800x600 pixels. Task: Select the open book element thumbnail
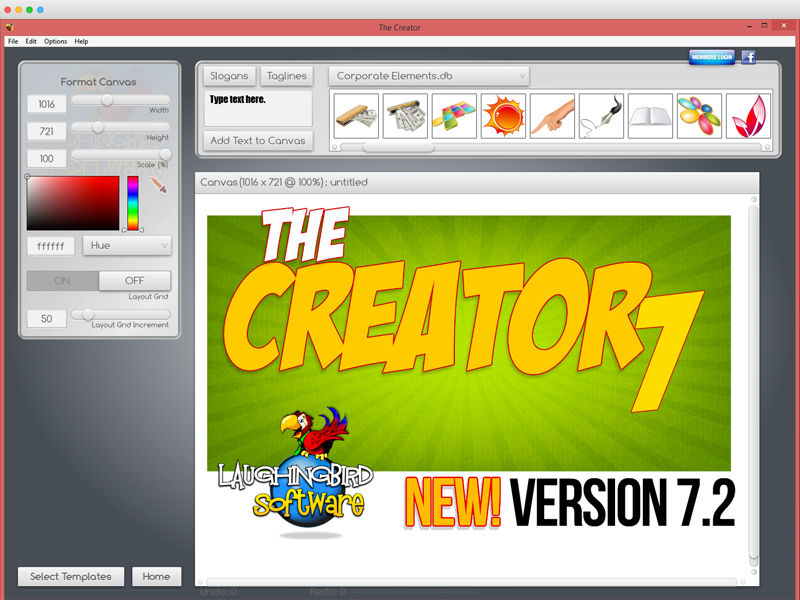[x=650, y=116]
